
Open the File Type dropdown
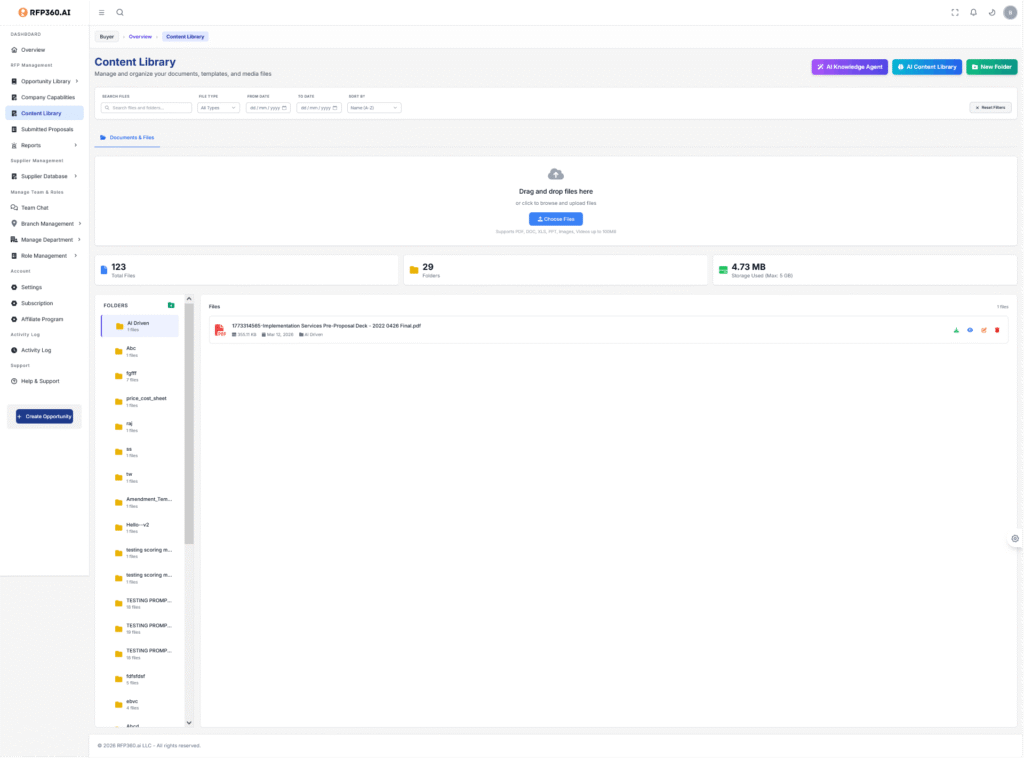click(x=218, y=107)
